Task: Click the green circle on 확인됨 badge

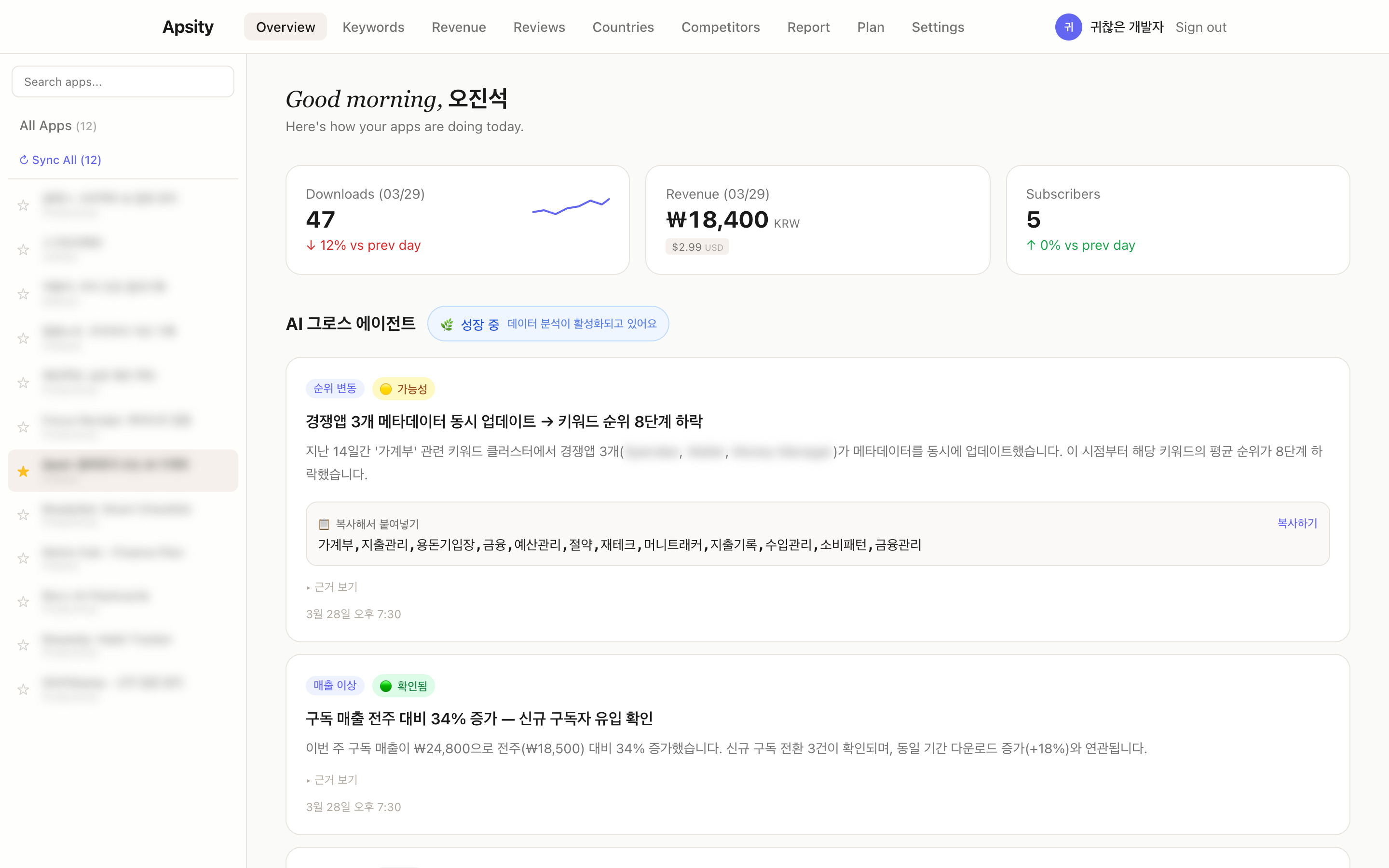Action: pyautogui.click(x=386, y=686)
